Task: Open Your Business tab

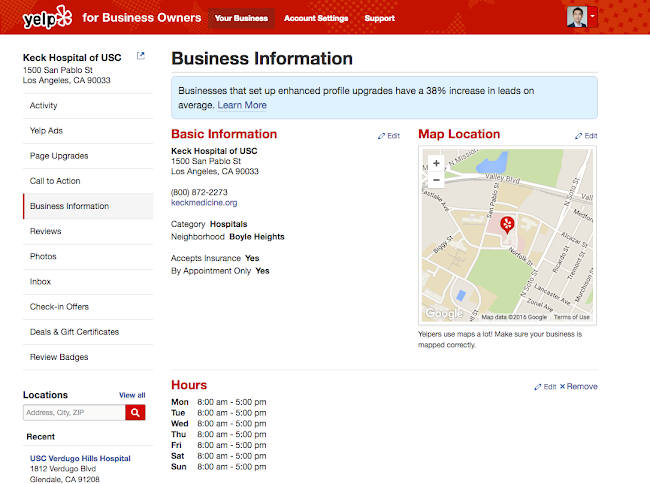Action: pyautogui.click(x=241, y=18)
